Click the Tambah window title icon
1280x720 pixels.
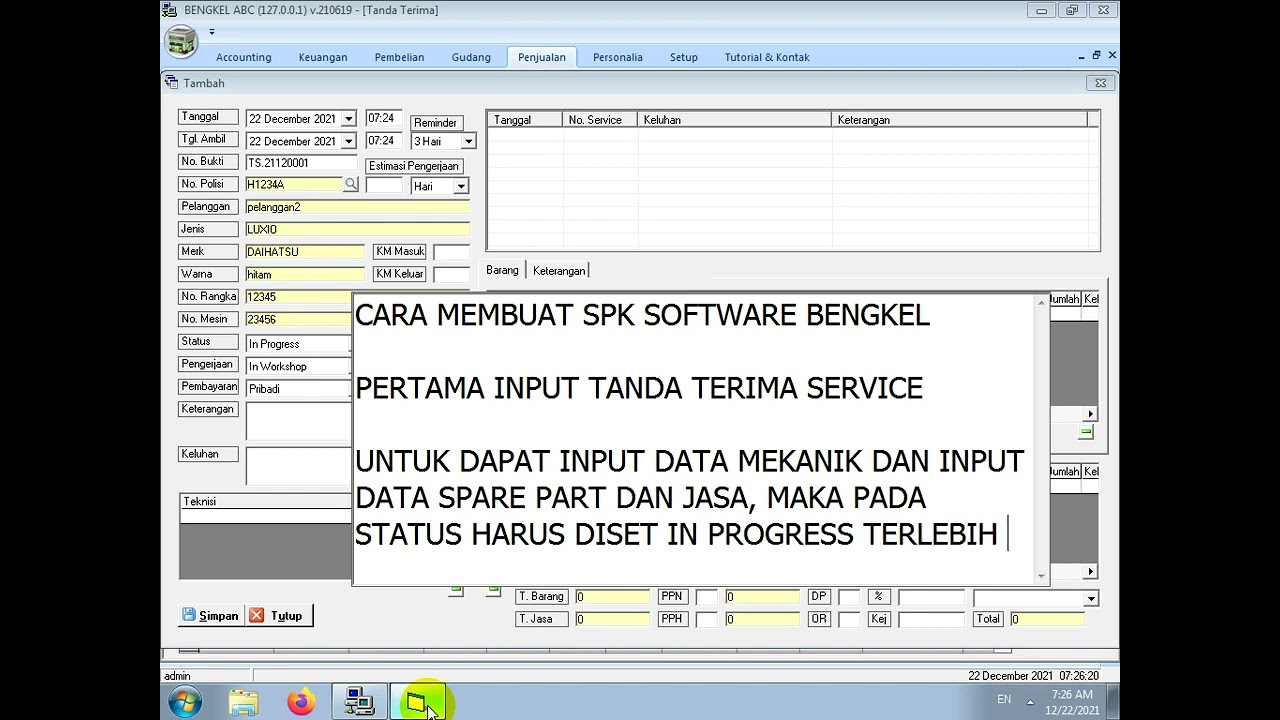coord(171,83)
